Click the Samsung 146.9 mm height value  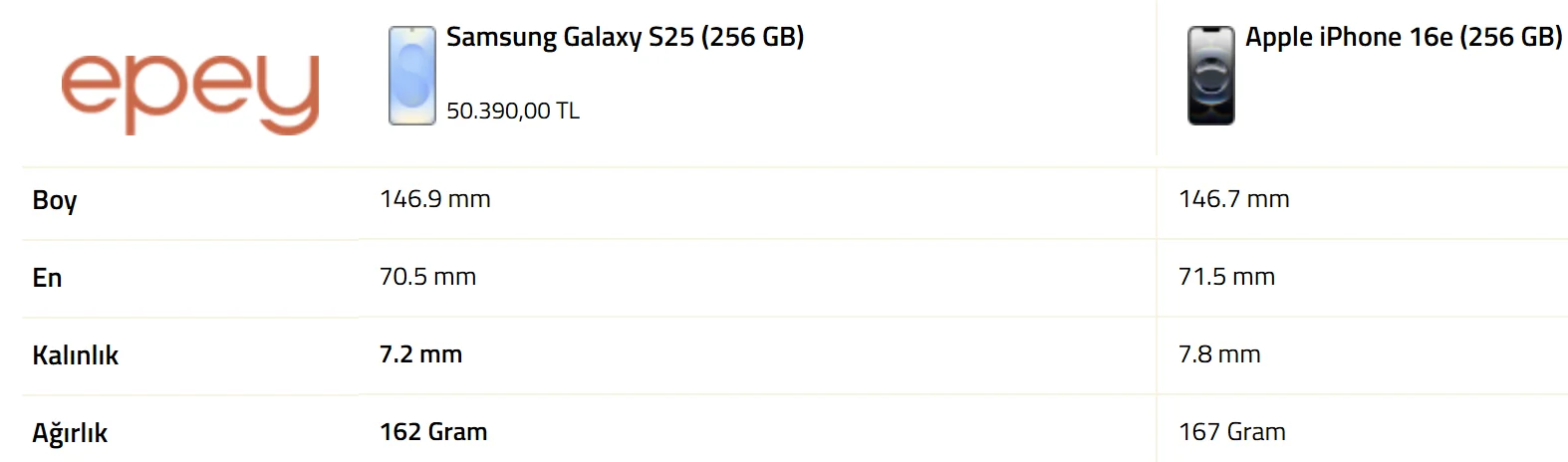434,199
